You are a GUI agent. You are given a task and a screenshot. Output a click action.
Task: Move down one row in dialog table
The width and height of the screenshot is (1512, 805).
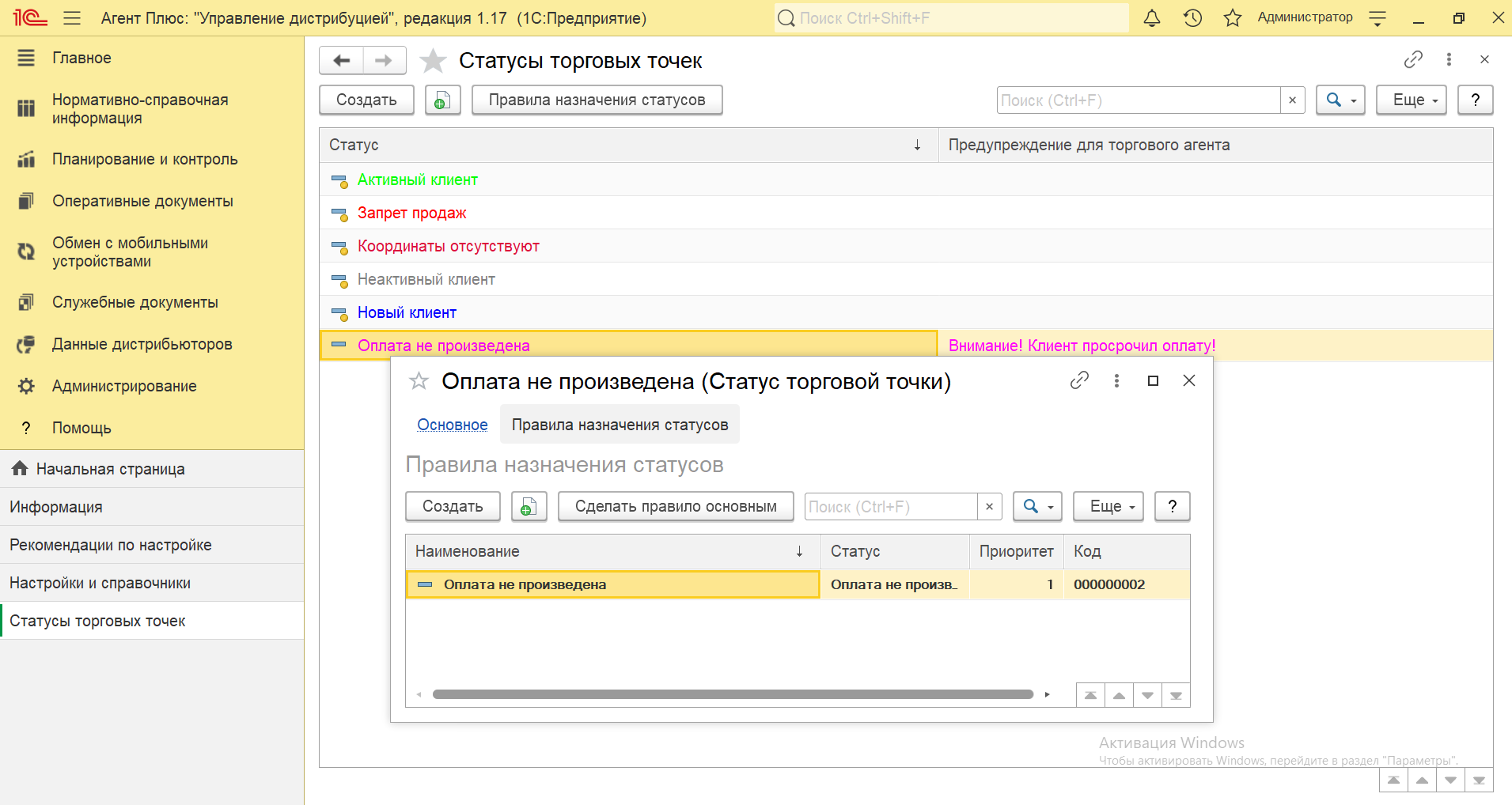[x=1147, y=695]
